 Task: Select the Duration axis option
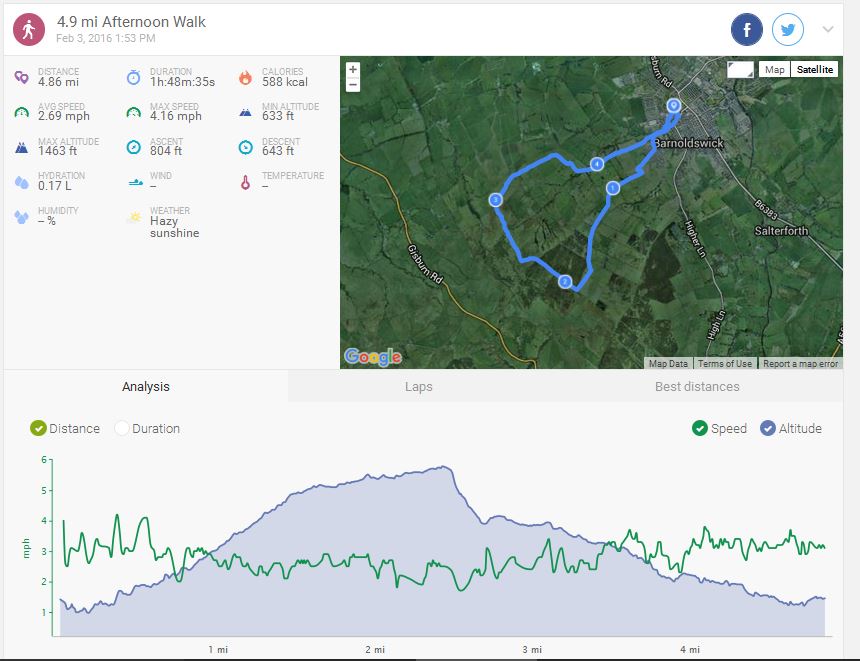click(122, 428)
